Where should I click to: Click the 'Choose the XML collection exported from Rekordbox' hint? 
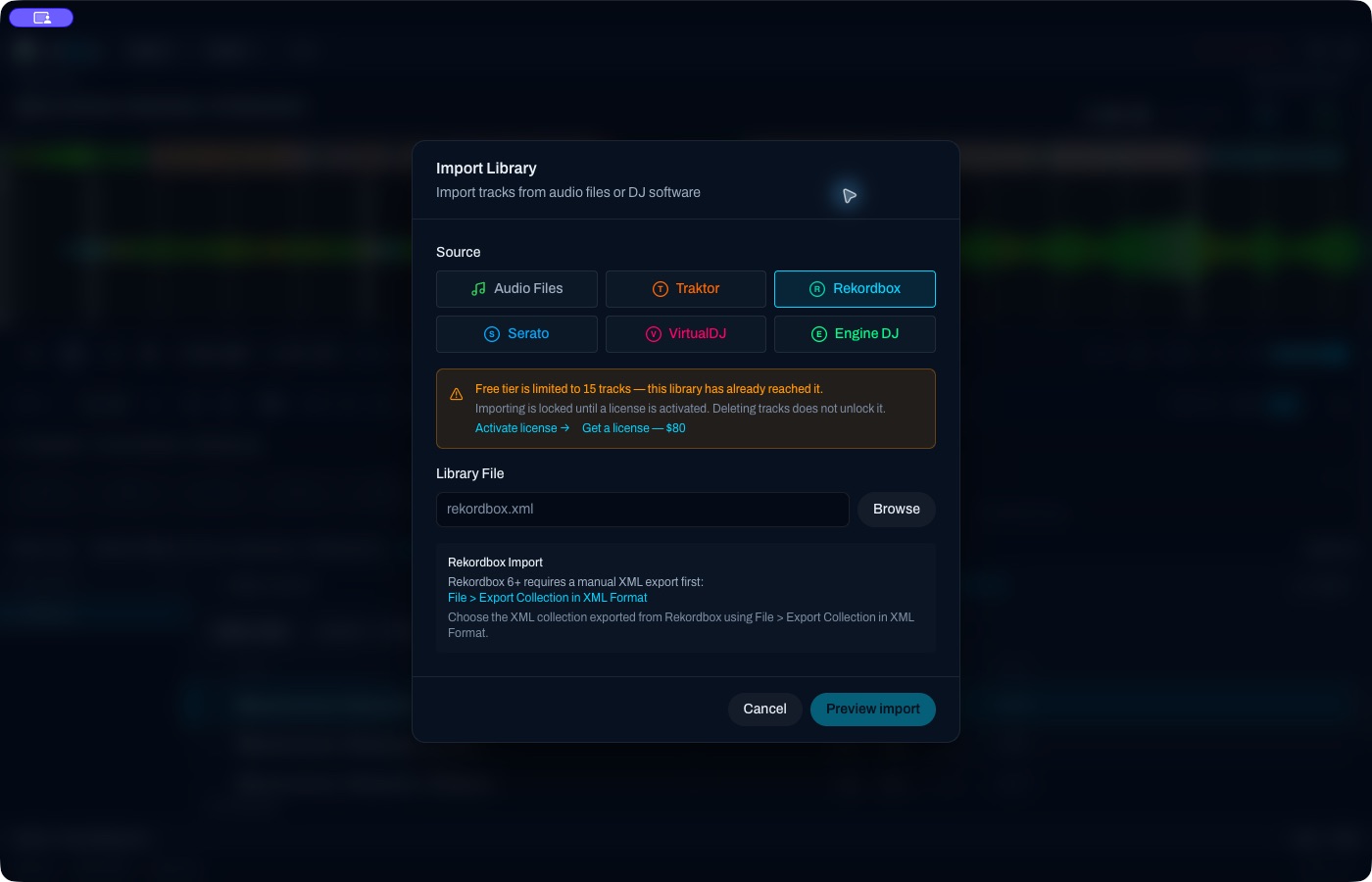681,625
